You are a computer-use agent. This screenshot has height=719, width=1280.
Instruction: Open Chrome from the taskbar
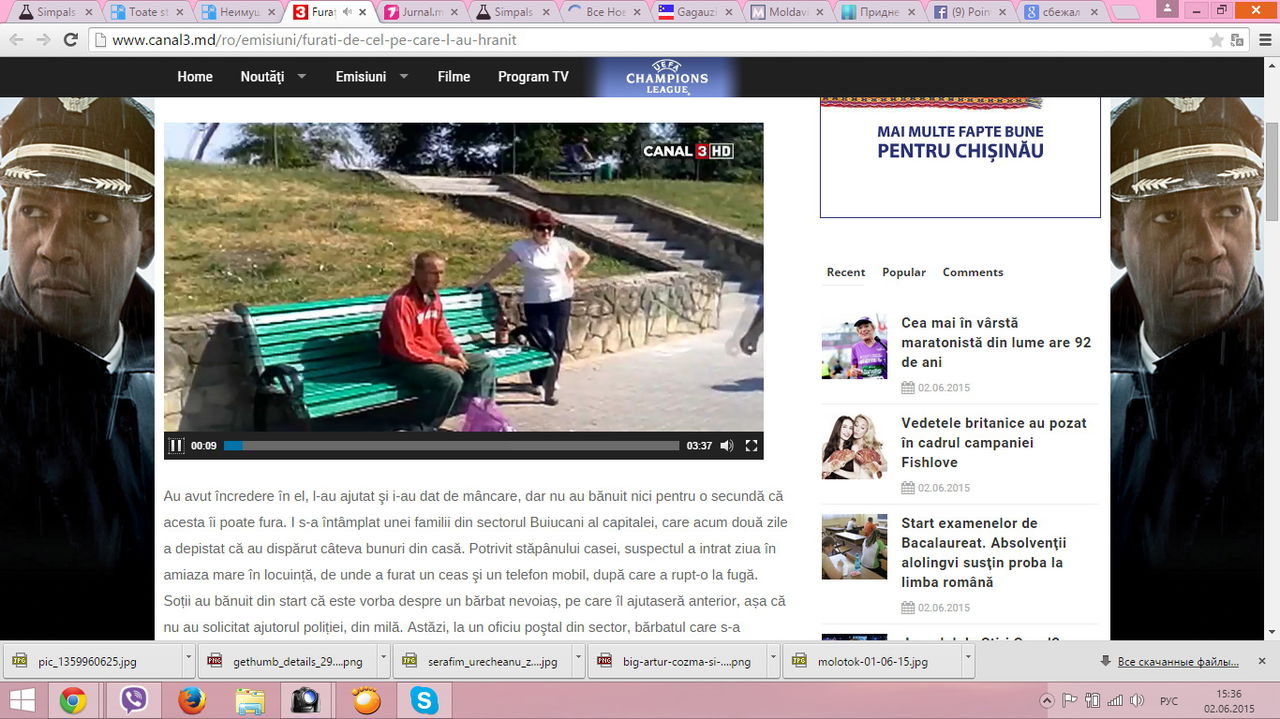pos(73,701)
